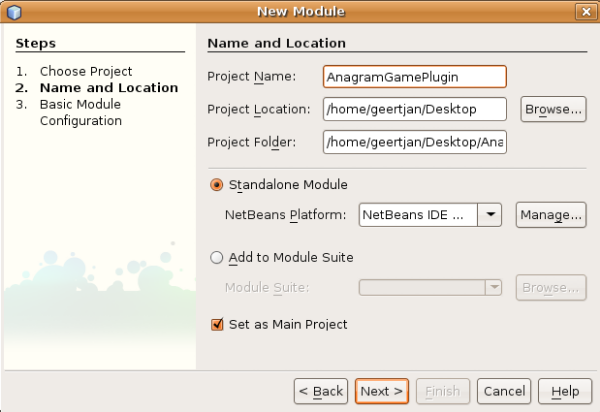Click the Basic Module Configuration step
This screenshot has height=412, width=600.
click(81, 112)
